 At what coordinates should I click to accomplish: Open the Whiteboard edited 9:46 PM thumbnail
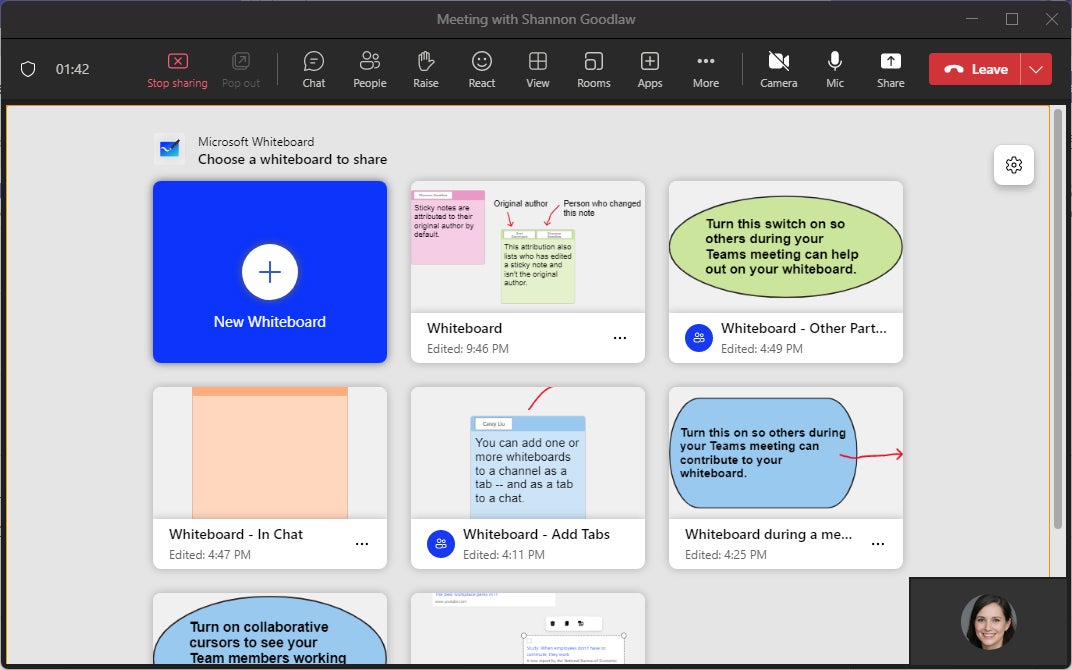pyautogui.click(x=528, y=247)
